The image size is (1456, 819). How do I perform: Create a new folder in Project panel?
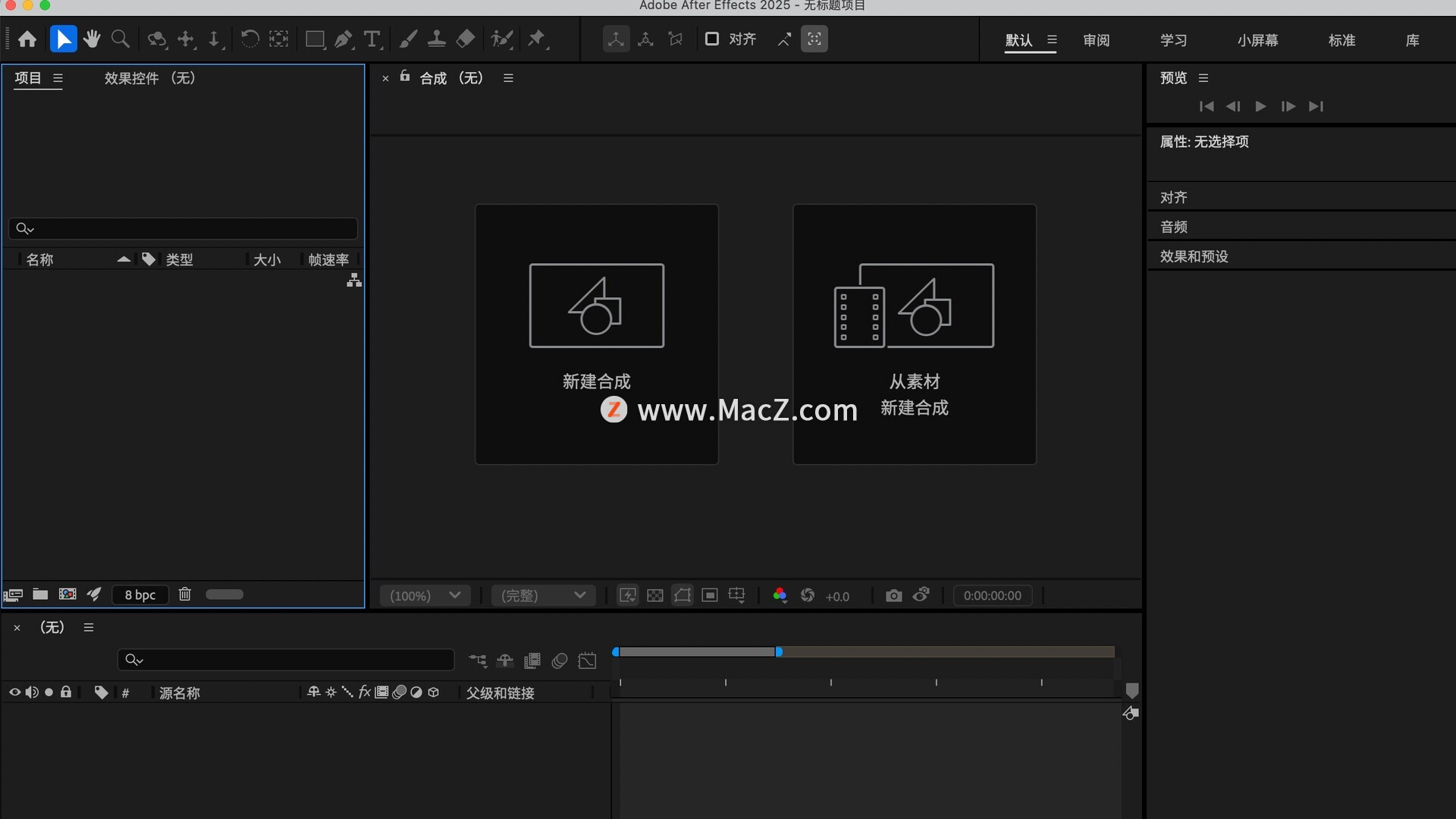tap(40, 595)
